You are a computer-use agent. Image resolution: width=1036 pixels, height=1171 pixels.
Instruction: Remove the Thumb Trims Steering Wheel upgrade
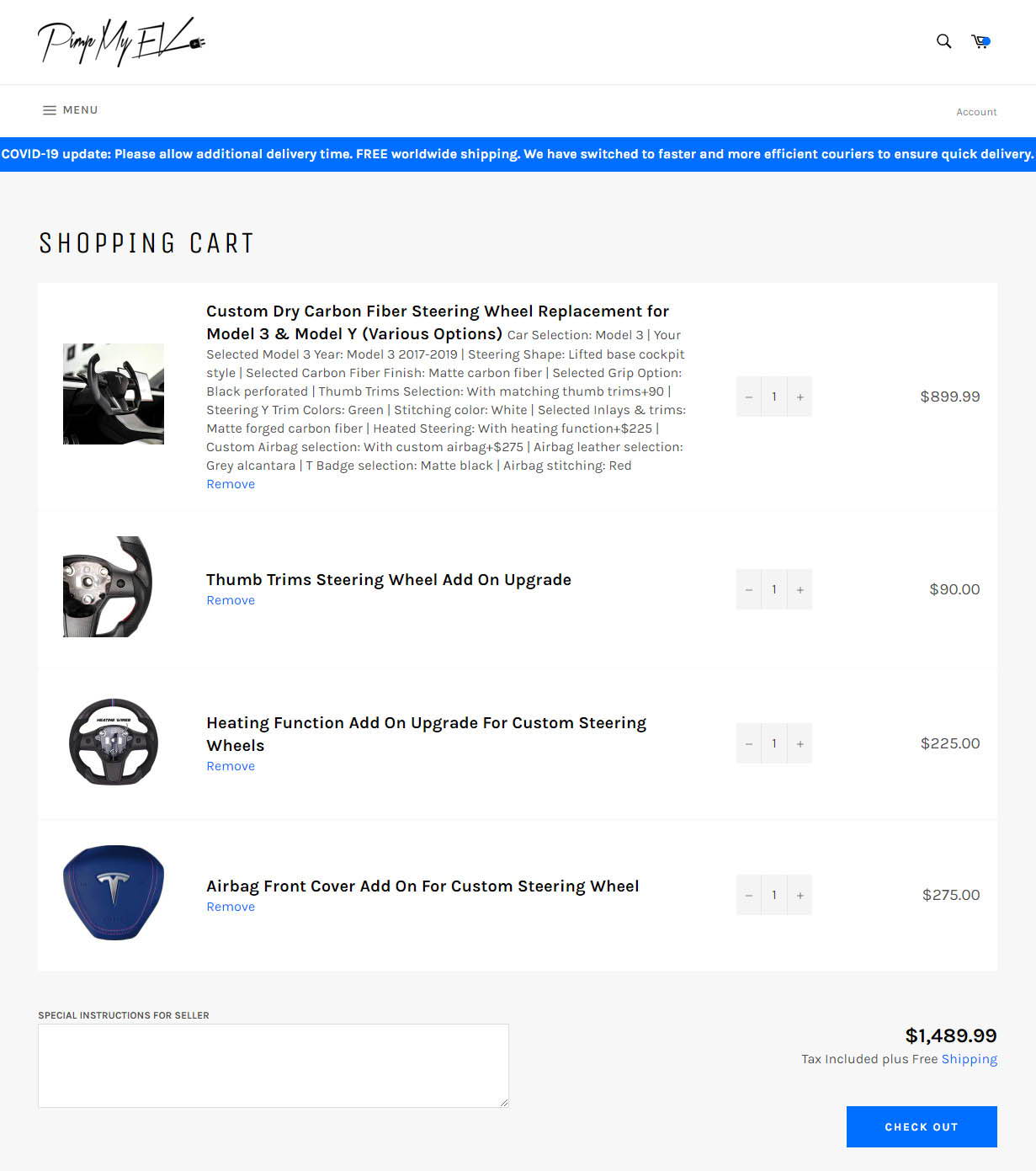pos(231,600)
